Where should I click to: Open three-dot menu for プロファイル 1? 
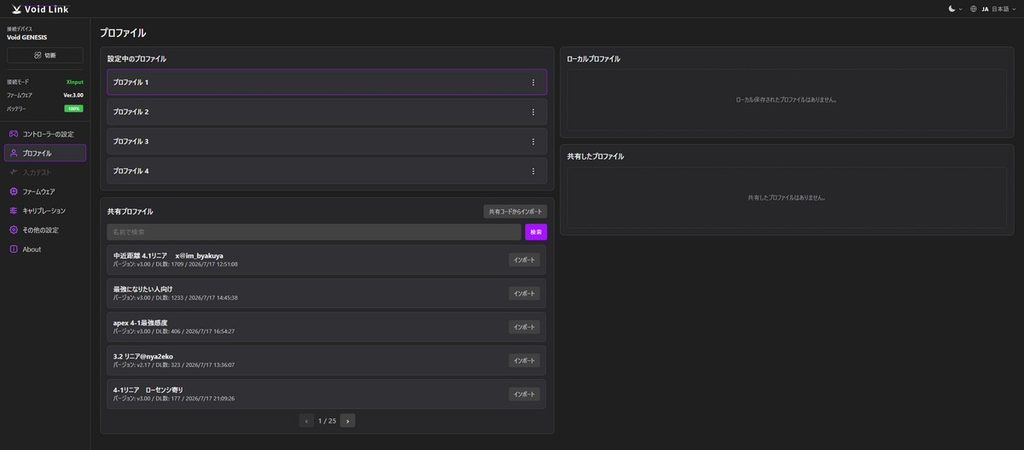point(533,82)
